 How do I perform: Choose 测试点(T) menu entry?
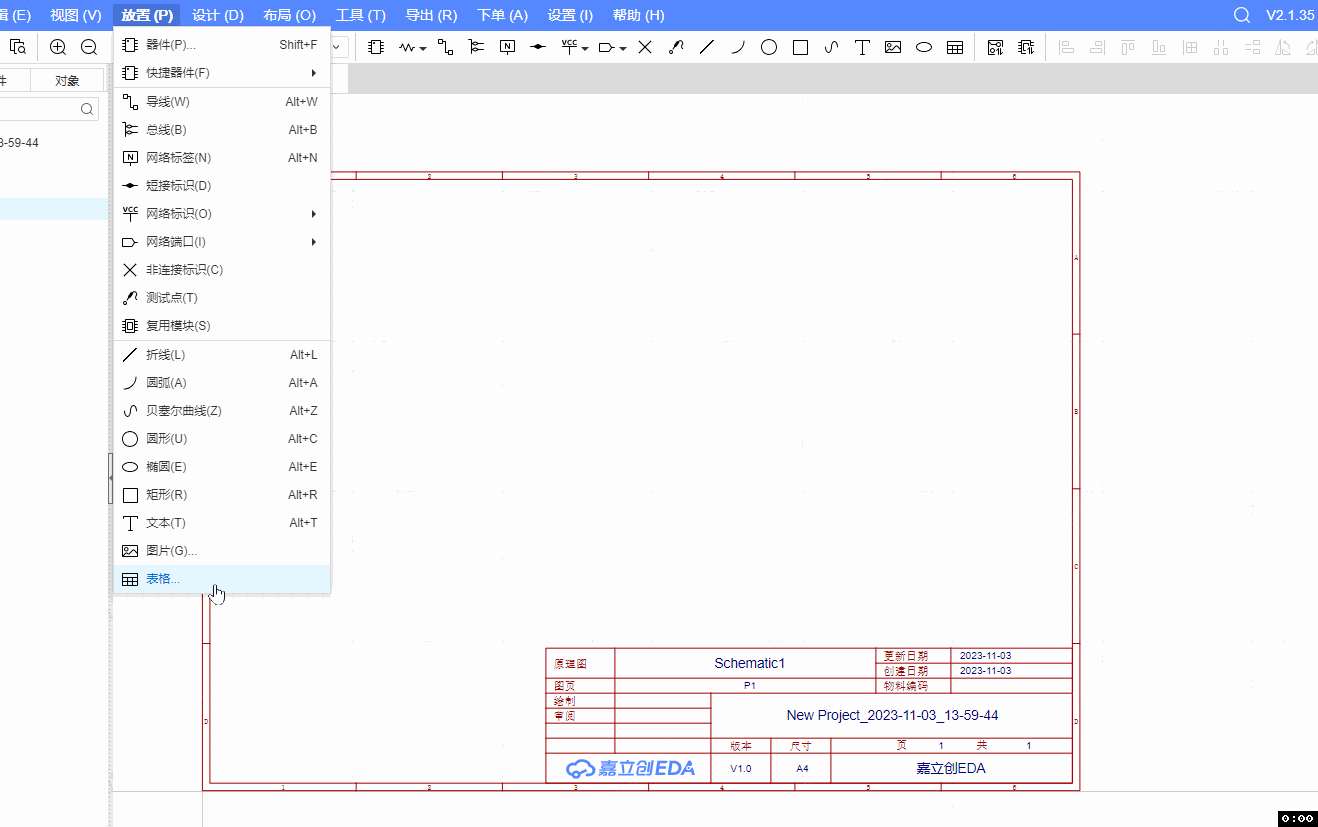pyautogui.click(x=222, y=298)
